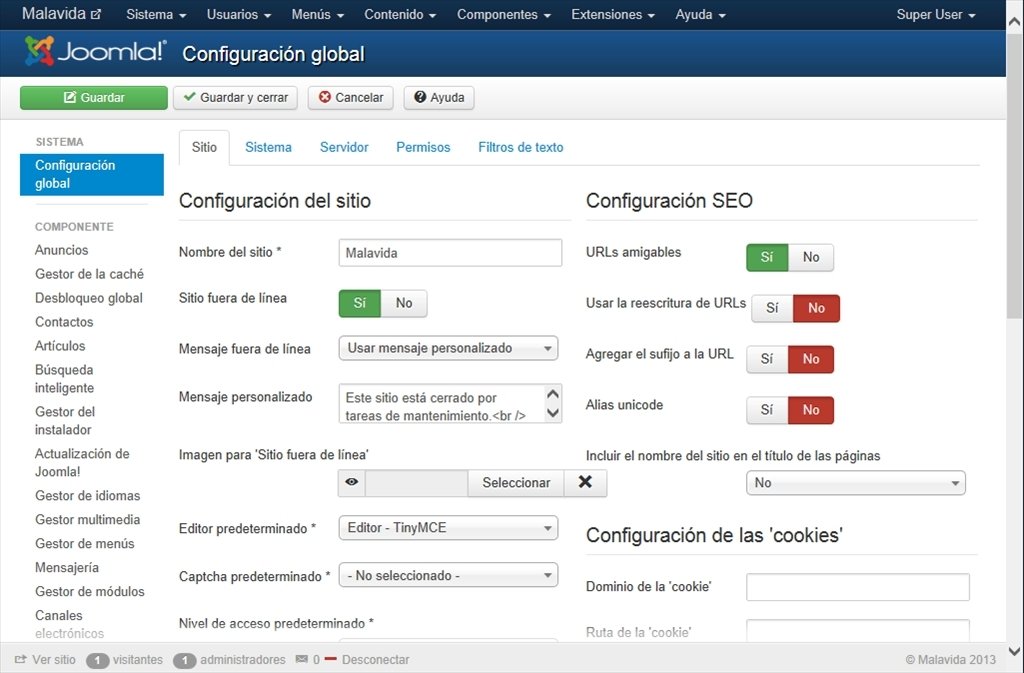This screenshot has width=1024, height=673.
Task: Open the Menús menu
Action: click(317, 14)
